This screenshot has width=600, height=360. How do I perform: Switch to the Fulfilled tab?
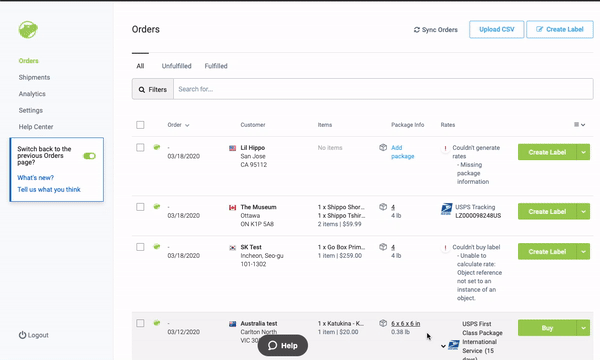click(x=216, y=66)
